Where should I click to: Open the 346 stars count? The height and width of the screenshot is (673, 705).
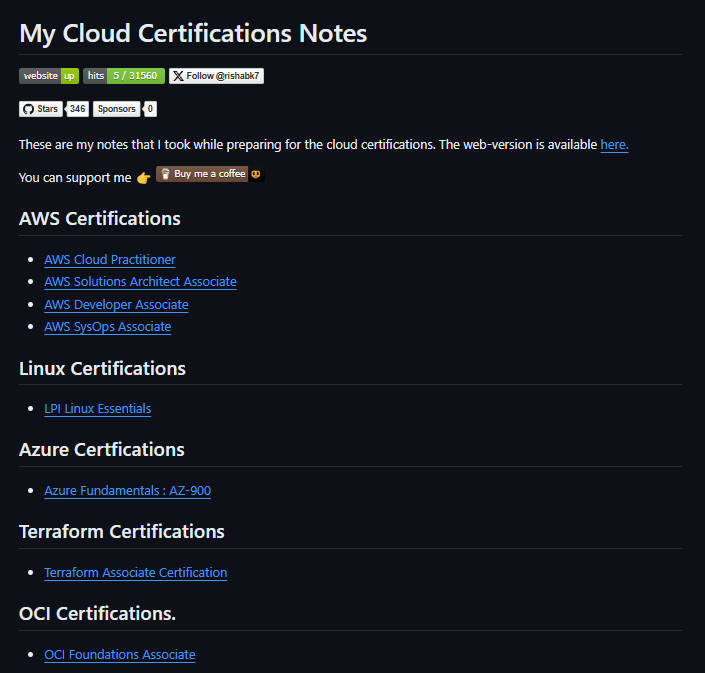pyautogui.click(x=77, y=109)
